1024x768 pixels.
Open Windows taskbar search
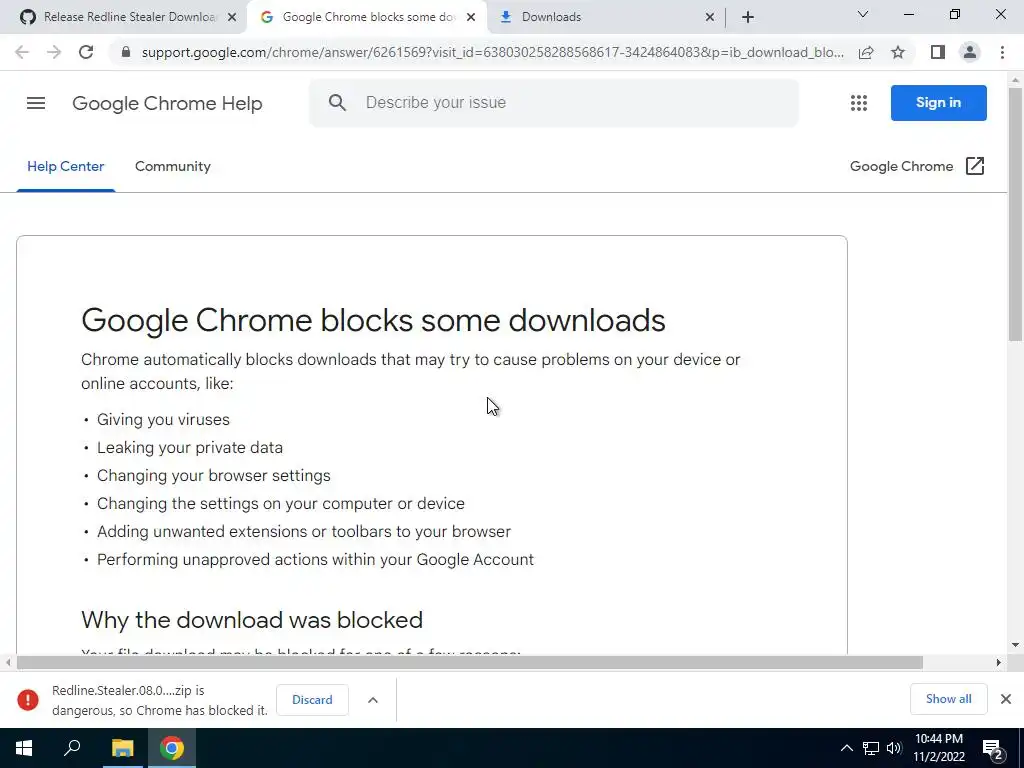(x=72, y=748)
